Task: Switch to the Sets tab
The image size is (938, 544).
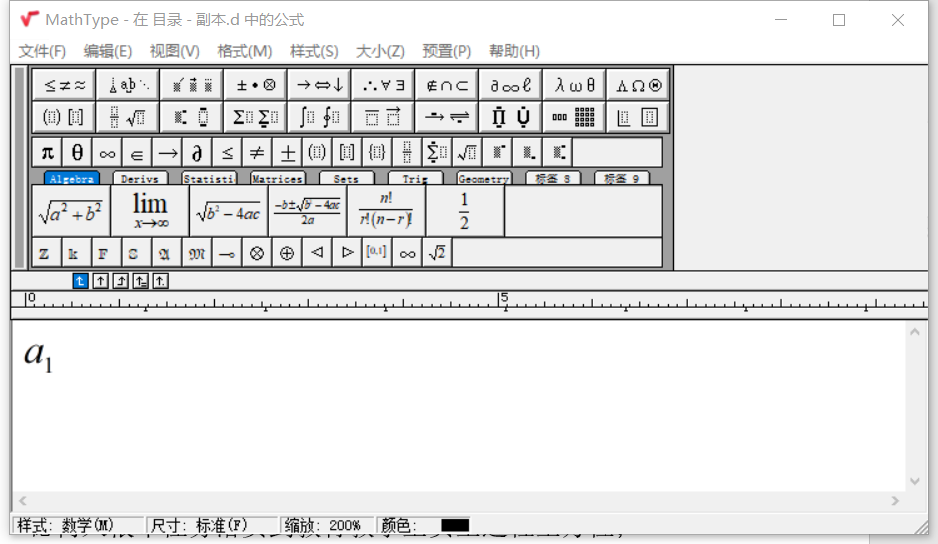Action: click(346, 178)
